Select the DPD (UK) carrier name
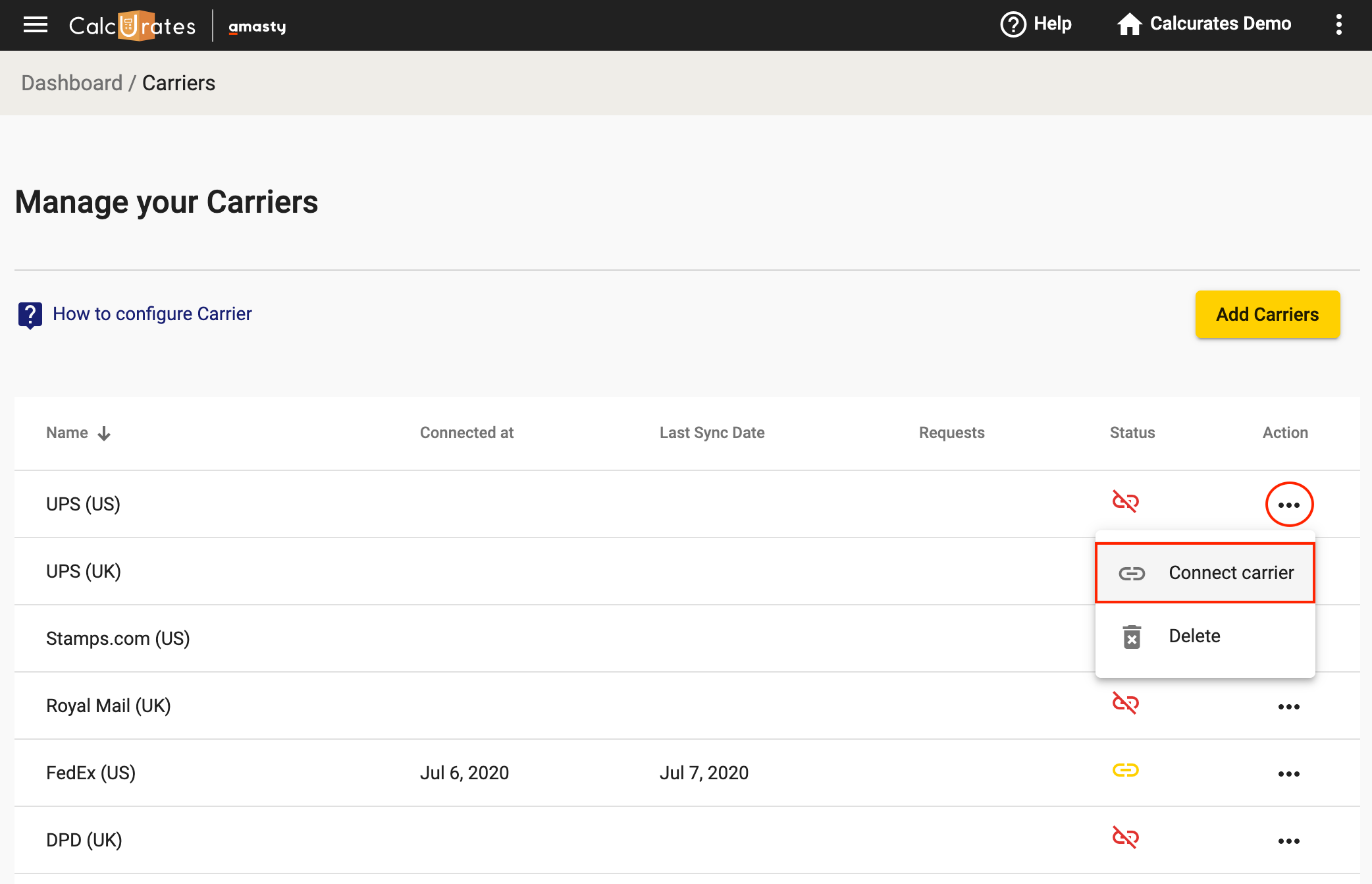Image resolution: width=1372 pixels, height=884 pixels. [x=84, y=840]
